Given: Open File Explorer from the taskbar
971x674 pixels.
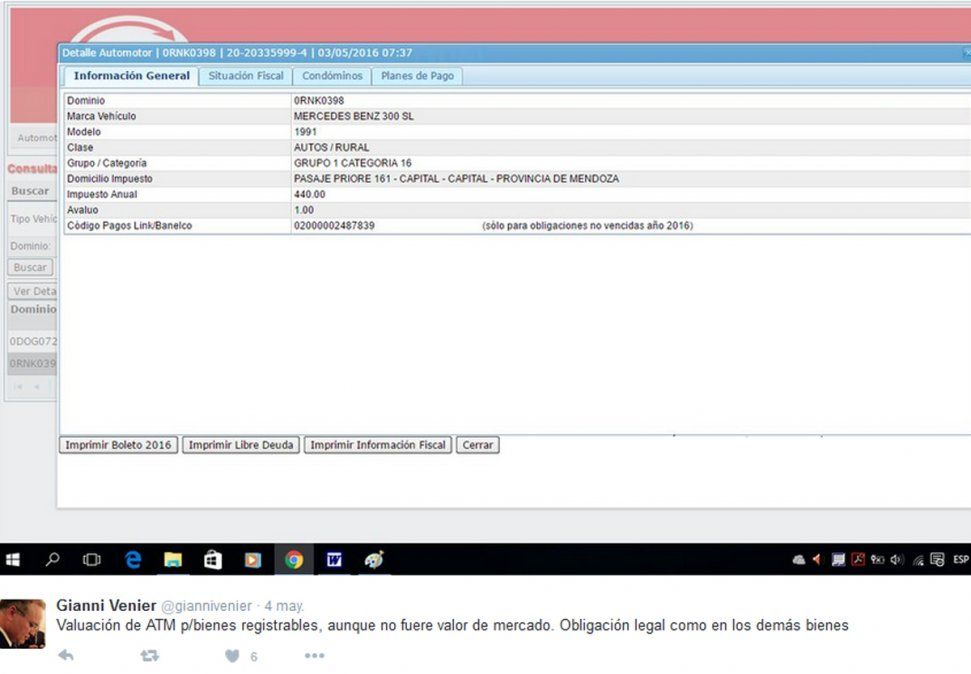Looking at the screenshot, I should click(173, 560).
